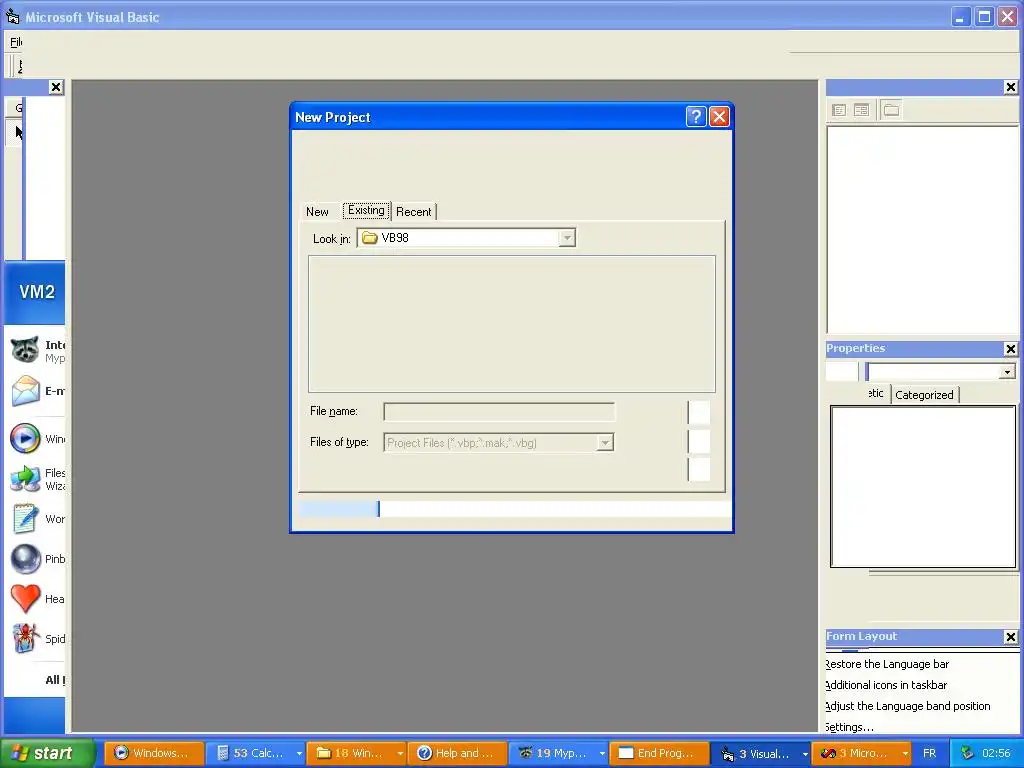Click the FR language indicator
The height and width of the screenshot is (768, 1024).
(929, 753)
